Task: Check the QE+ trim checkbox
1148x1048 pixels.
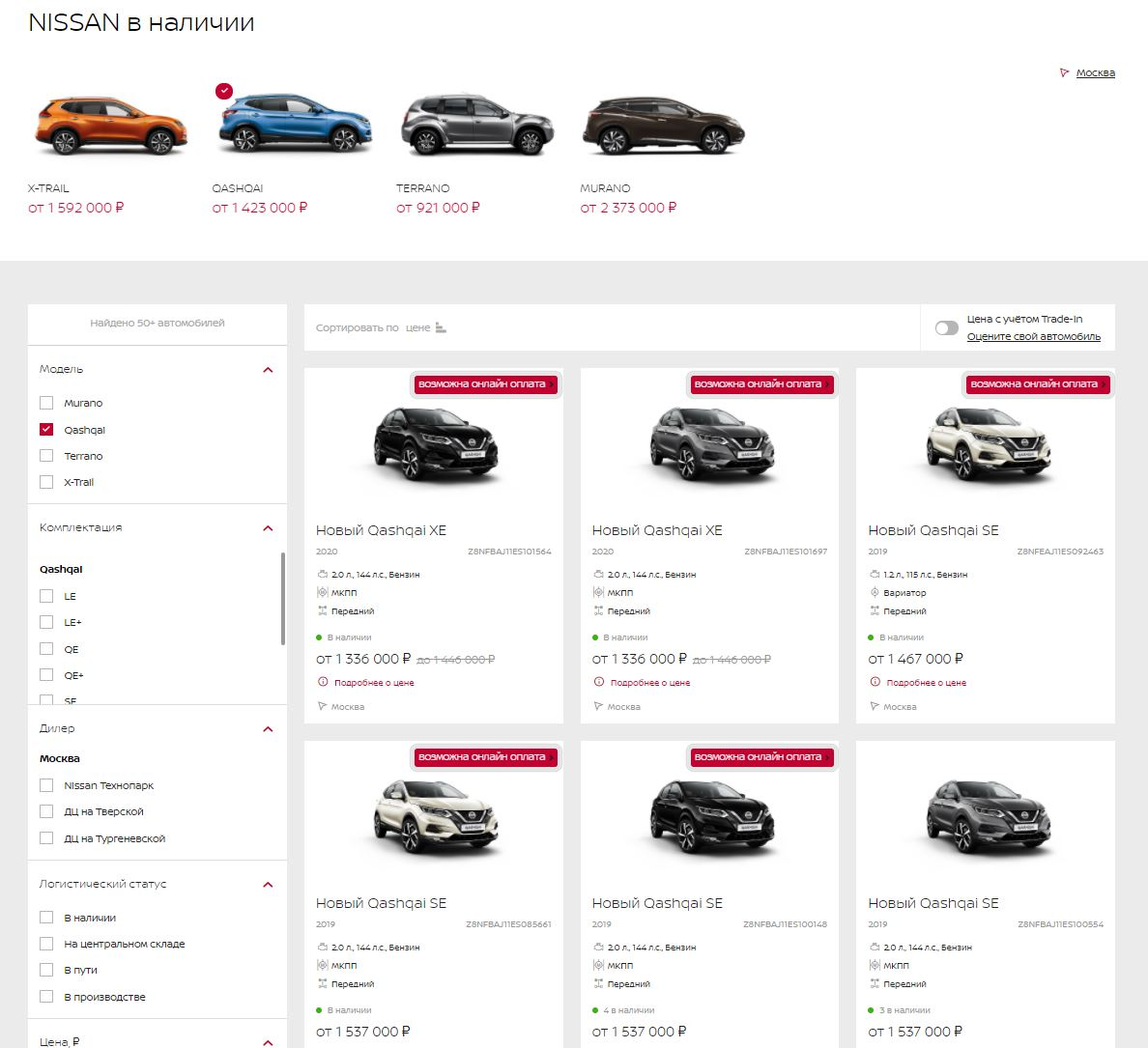Action: click(x=46, y=675)
